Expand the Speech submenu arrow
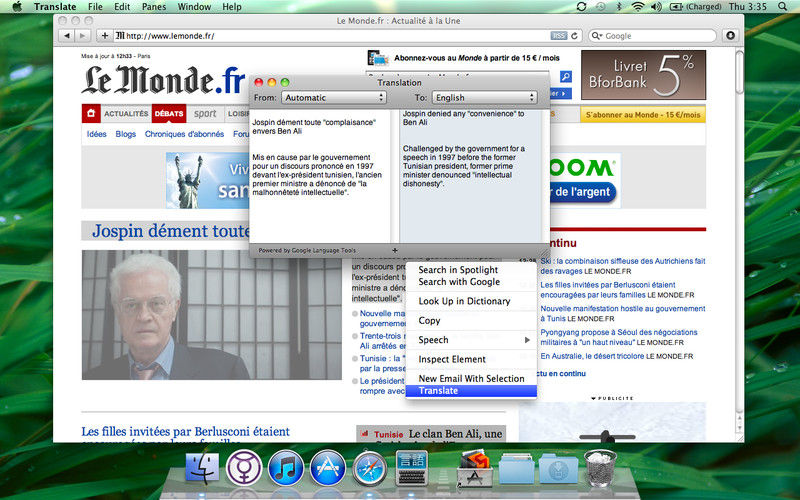The height and width of the screenshot is (500, 800). 527,340
